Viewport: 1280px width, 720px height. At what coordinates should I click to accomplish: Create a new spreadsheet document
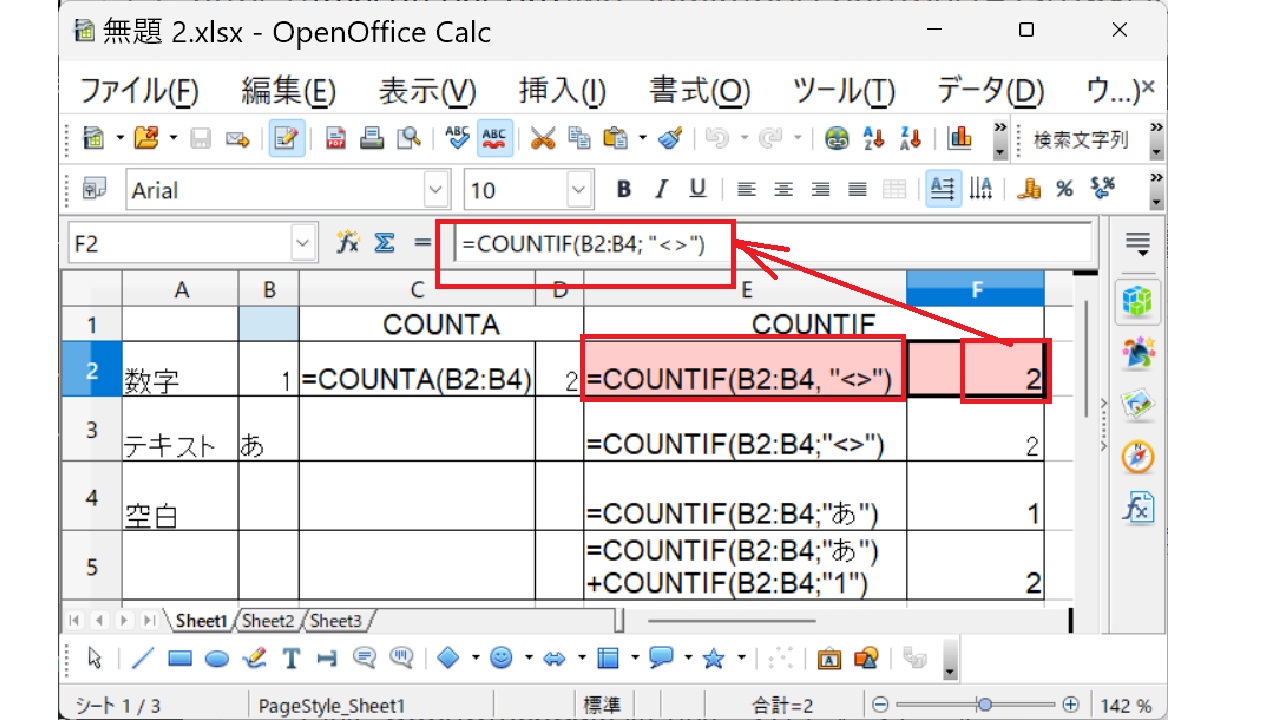point(95,138)
